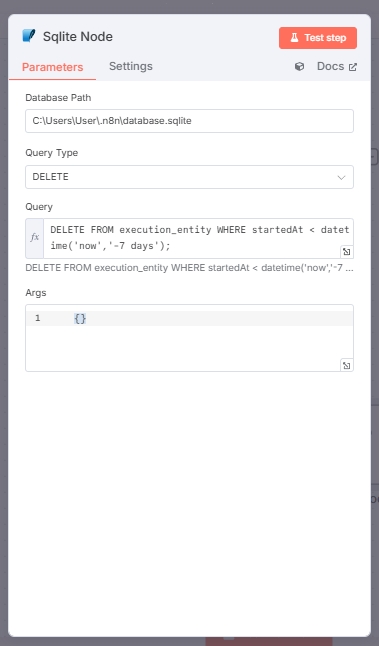379x646 pixels.
Task: Click the Sqlite Node title to rename
Action: coord(78,36)
